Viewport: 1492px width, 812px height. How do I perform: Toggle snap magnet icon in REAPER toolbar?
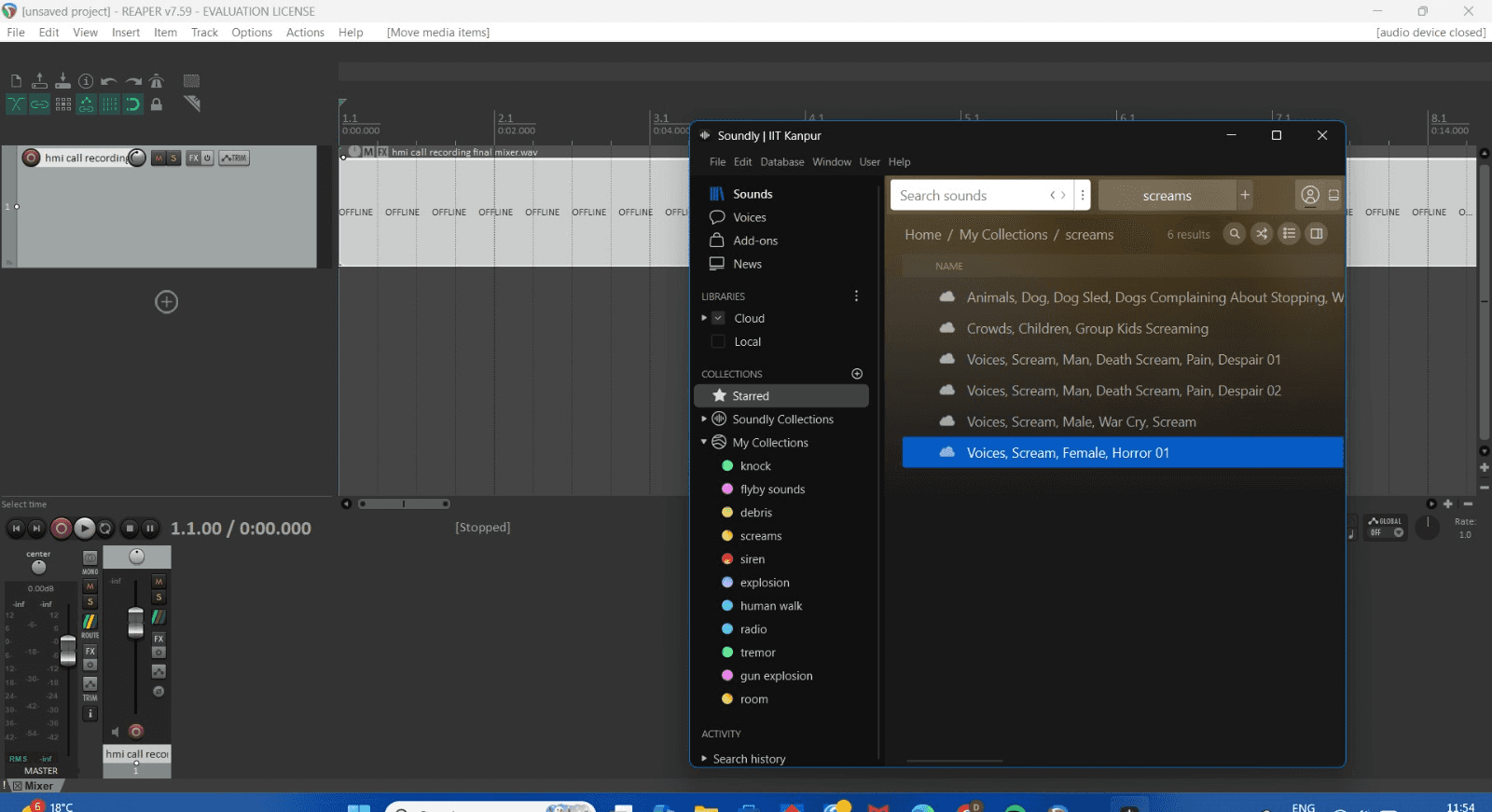133,104
